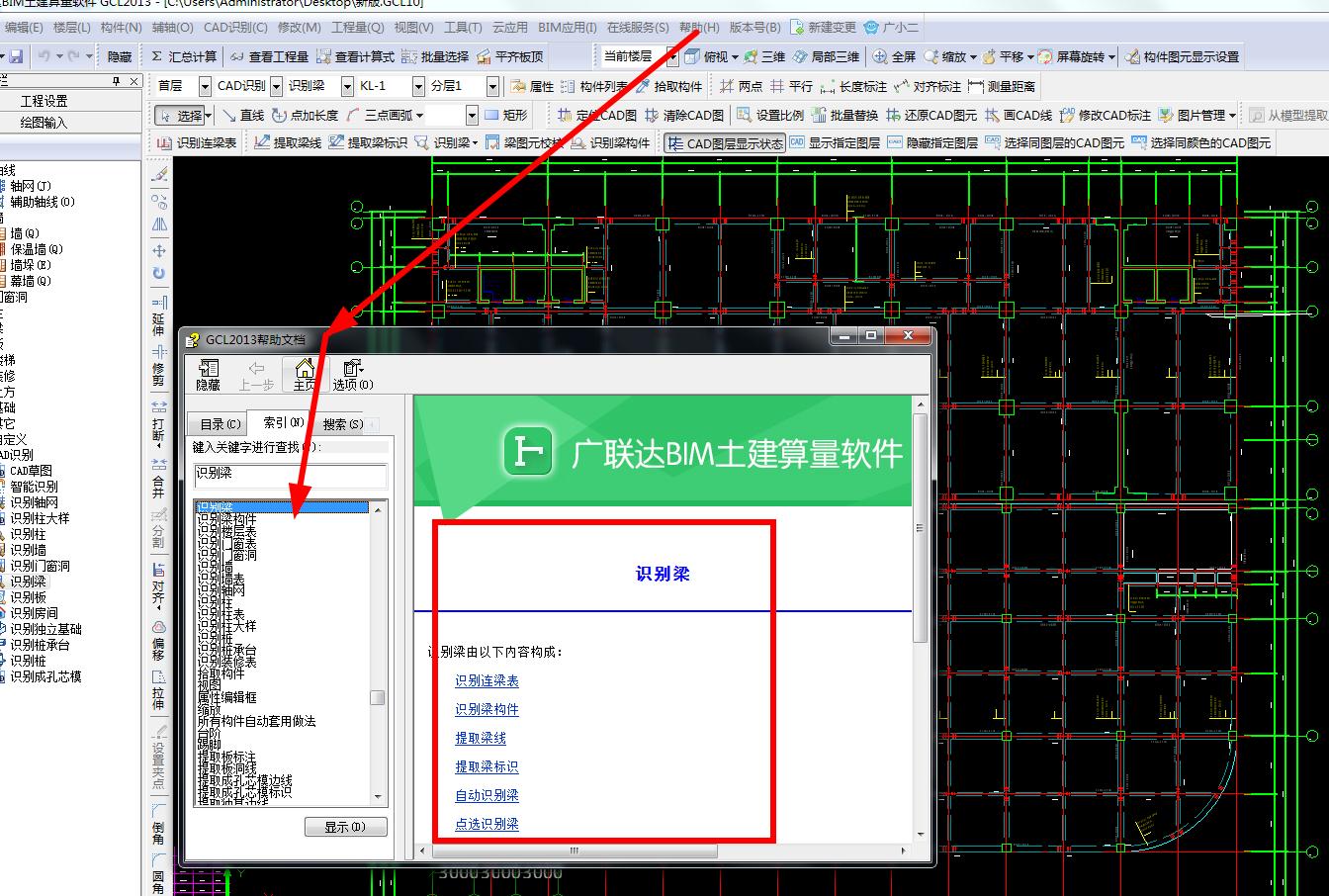Screen dimensions: 1329x896
Task: Open the 识别梁构件 help link
Action: [487, 709]
